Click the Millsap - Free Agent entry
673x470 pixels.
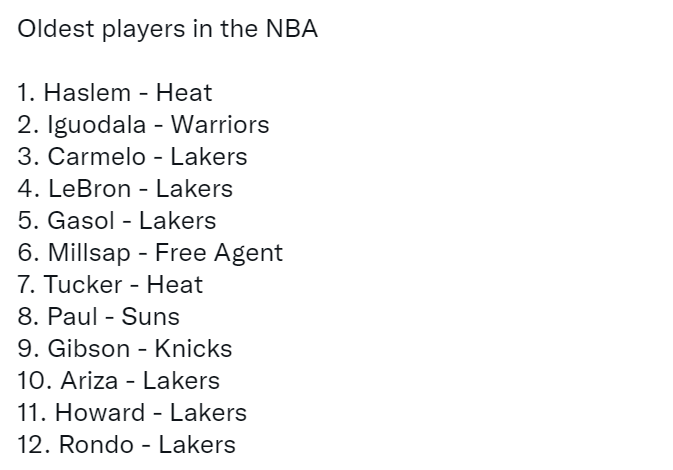[x=150, y=253]
